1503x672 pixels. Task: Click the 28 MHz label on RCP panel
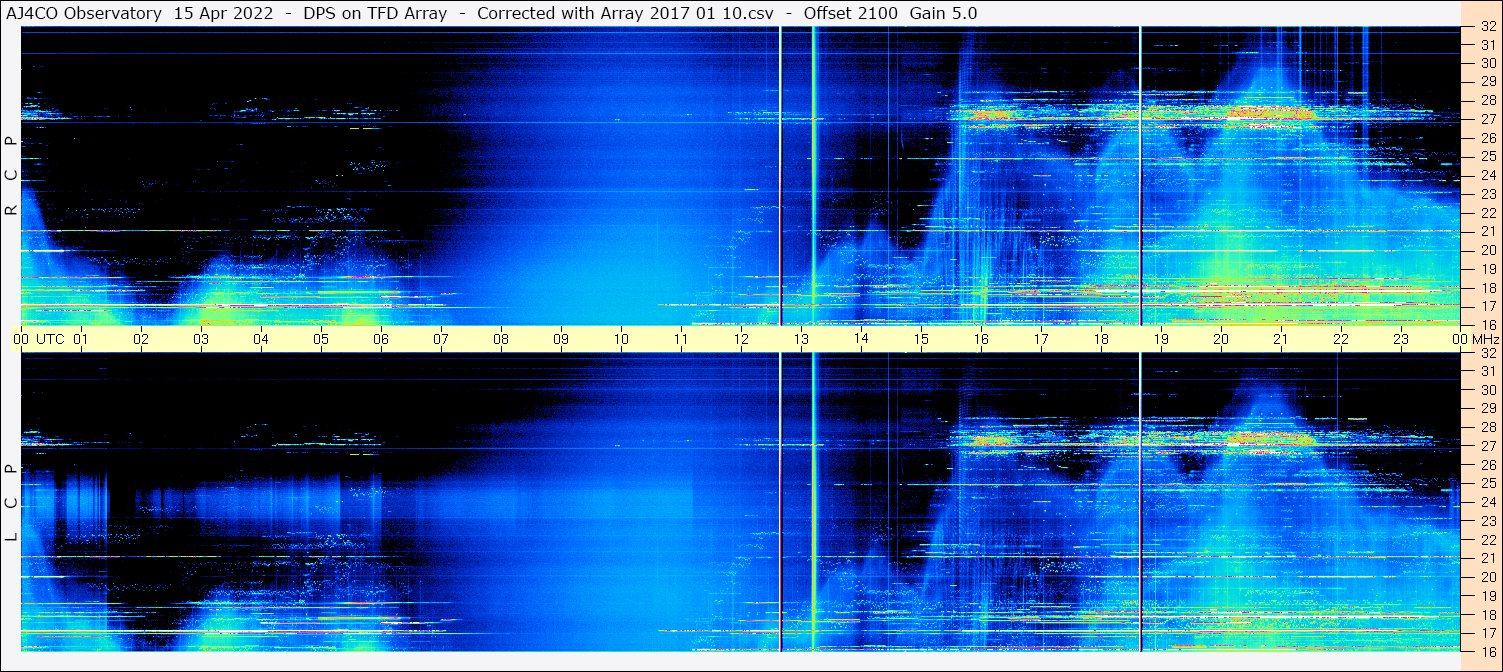click(x=1487, y=100)
